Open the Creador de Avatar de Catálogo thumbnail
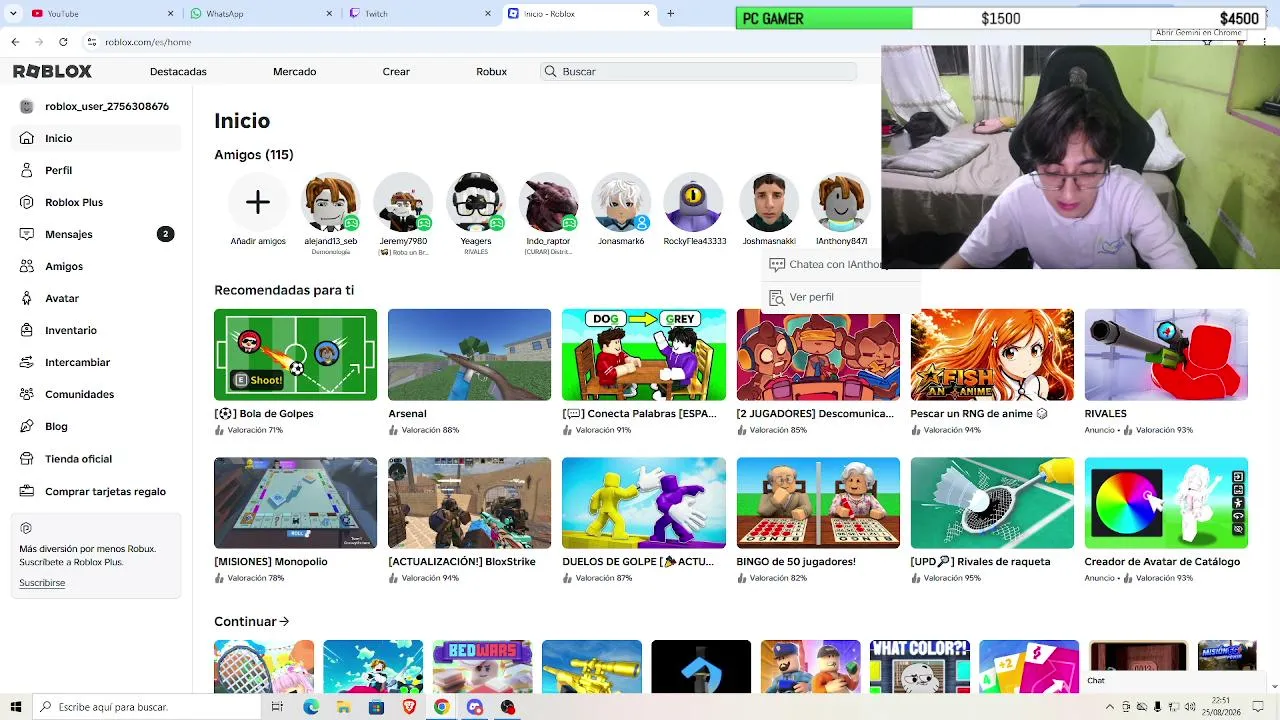1280x720 pixels. coord(1166,503)
